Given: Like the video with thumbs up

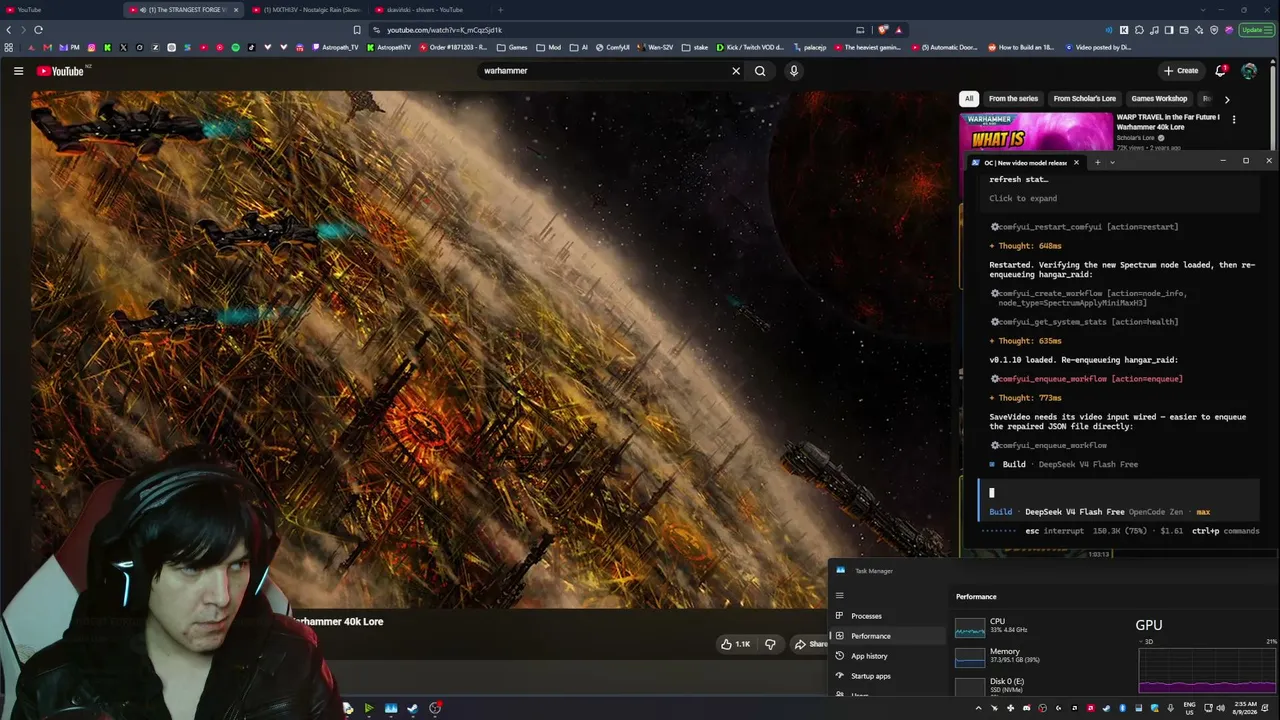Looking at the screenshot, I should coord(736,644).
